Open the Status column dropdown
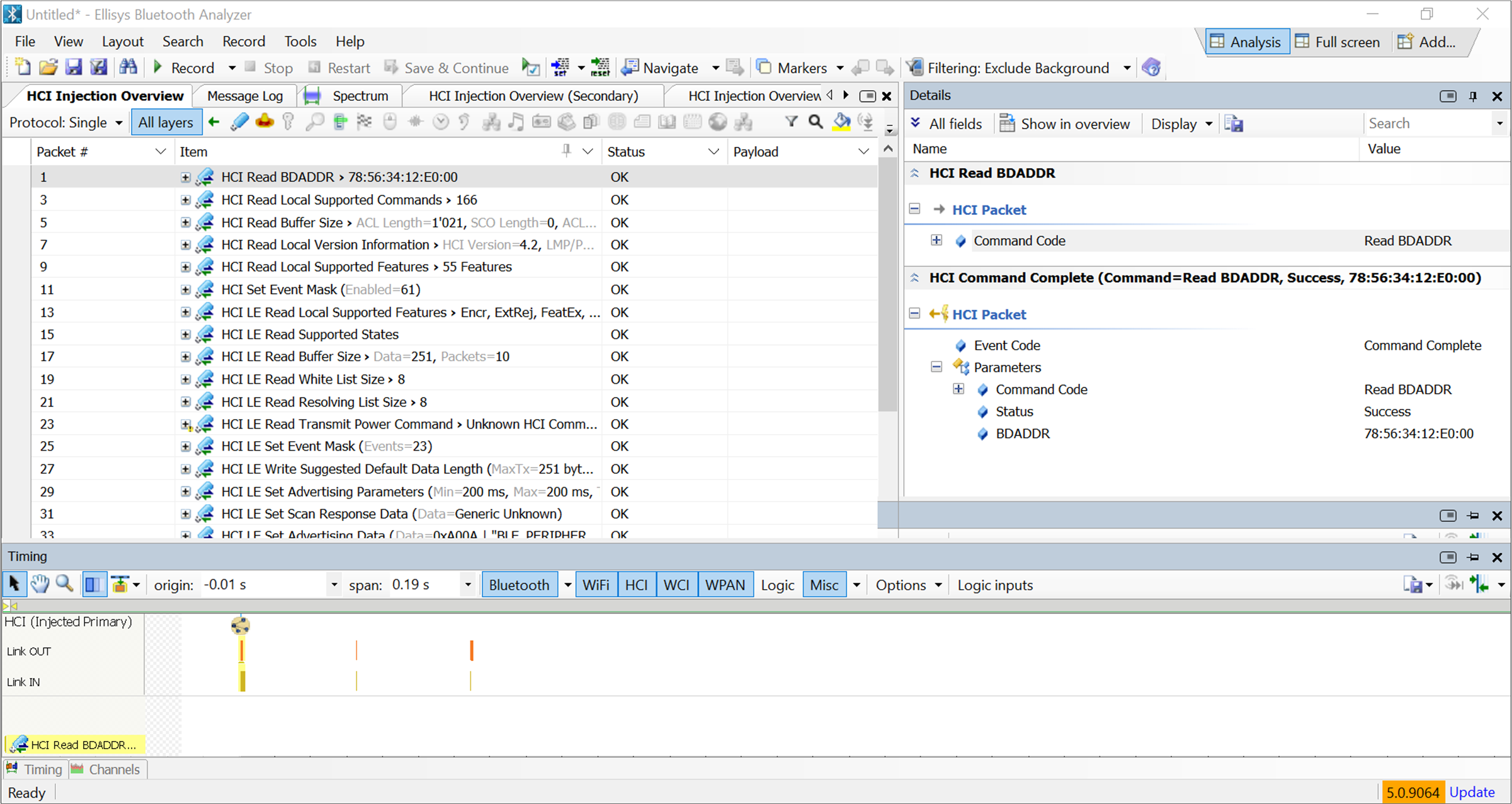 713,151
